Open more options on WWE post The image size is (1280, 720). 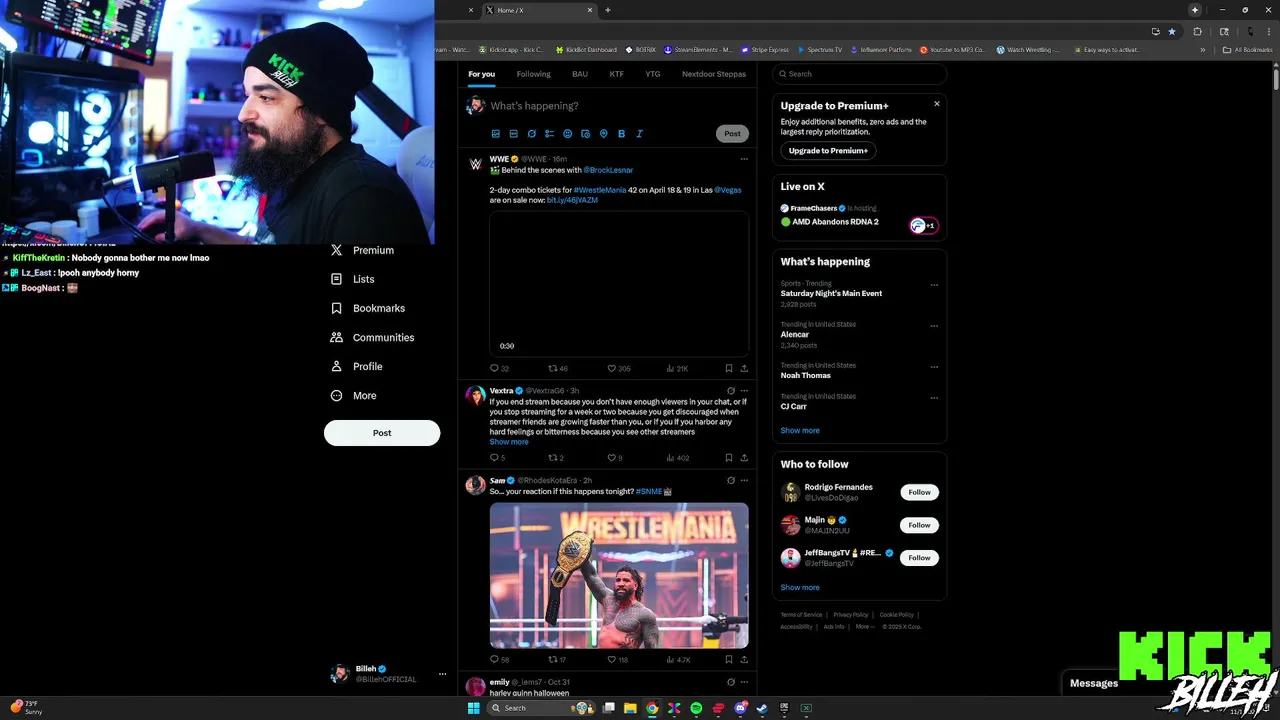pyautogui.click(x=744, y=159)
